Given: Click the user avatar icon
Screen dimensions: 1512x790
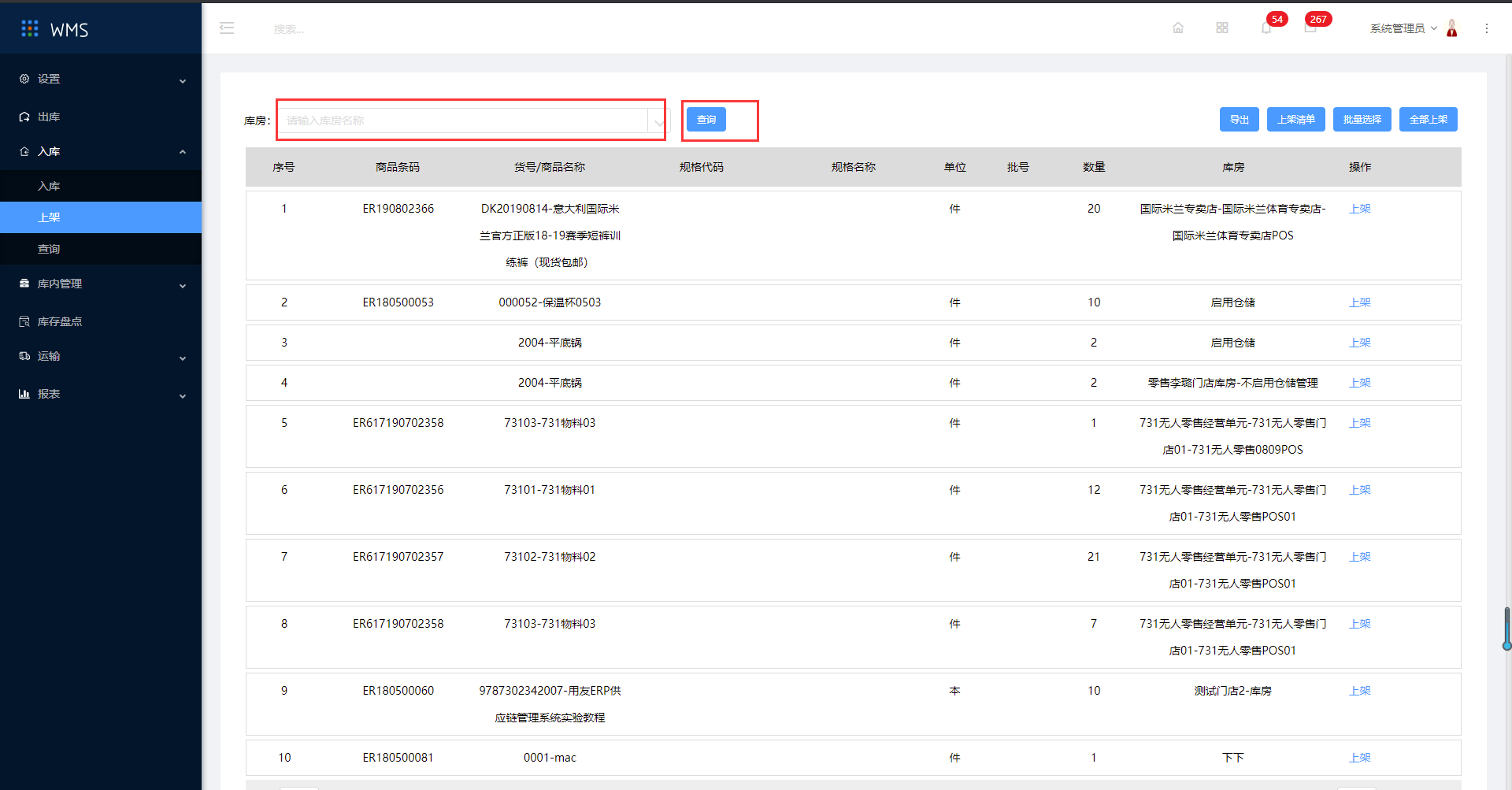Looking at the screenshot, I should coord(1452,28).
